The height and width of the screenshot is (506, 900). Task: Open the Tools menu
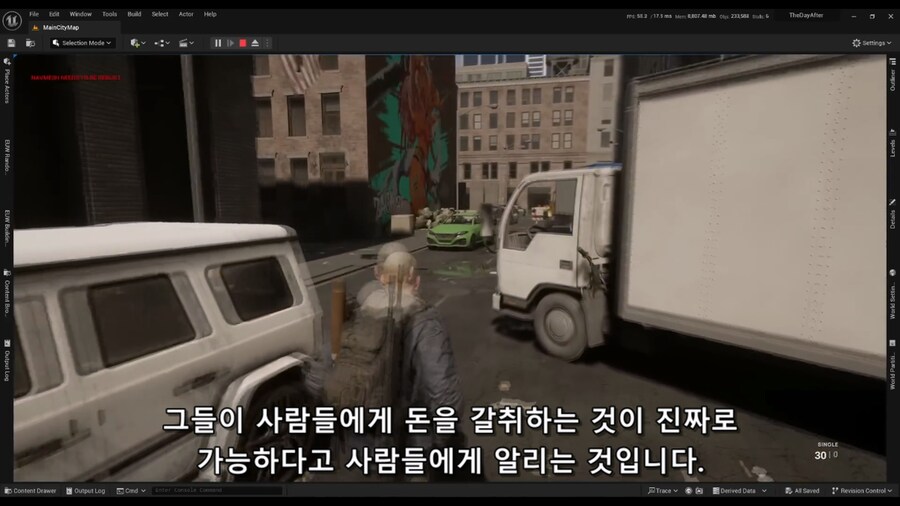tap(109, 14)
